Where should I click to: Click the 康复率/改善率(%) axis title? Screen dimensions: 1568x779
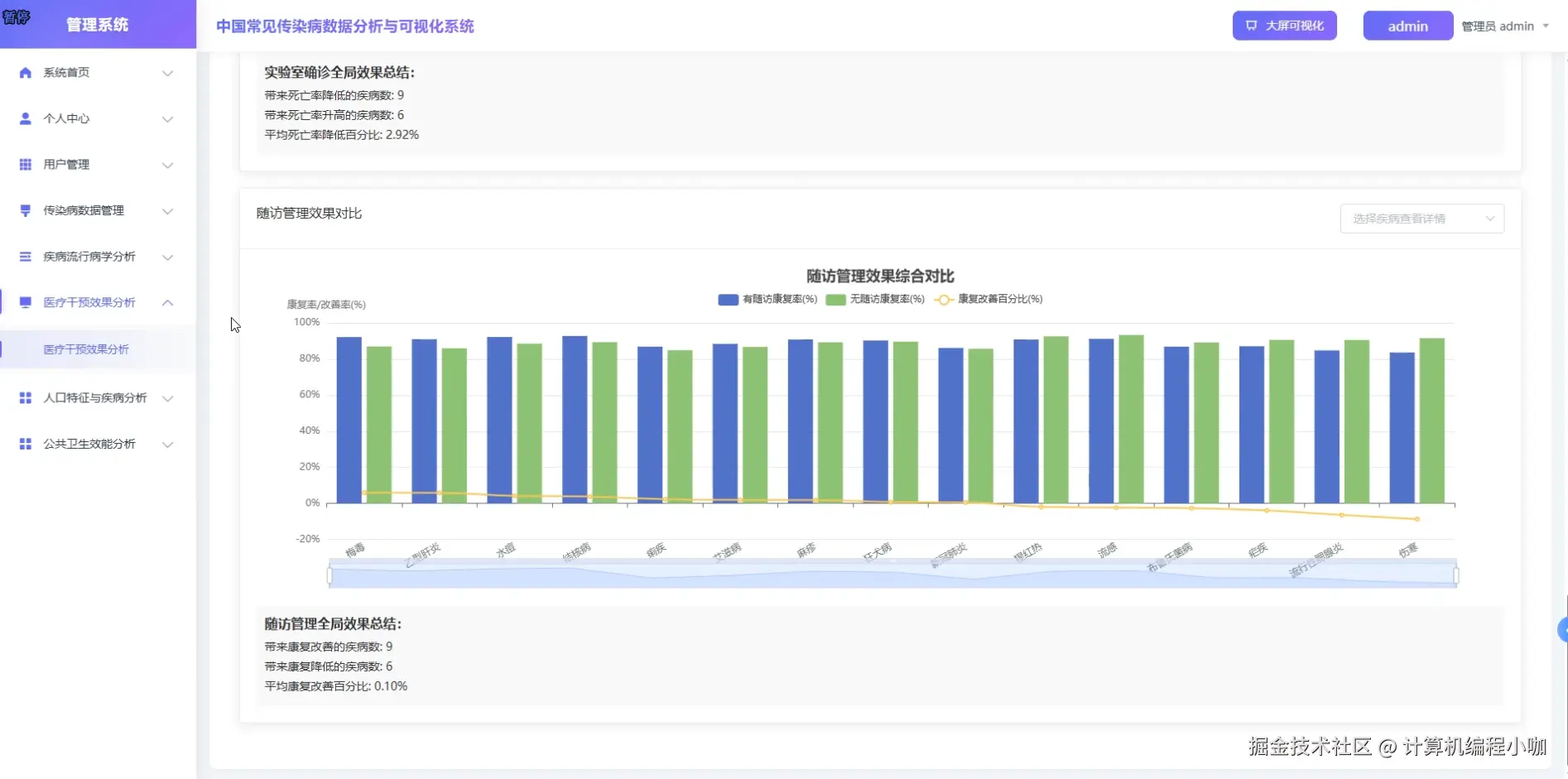click(326, 305)
